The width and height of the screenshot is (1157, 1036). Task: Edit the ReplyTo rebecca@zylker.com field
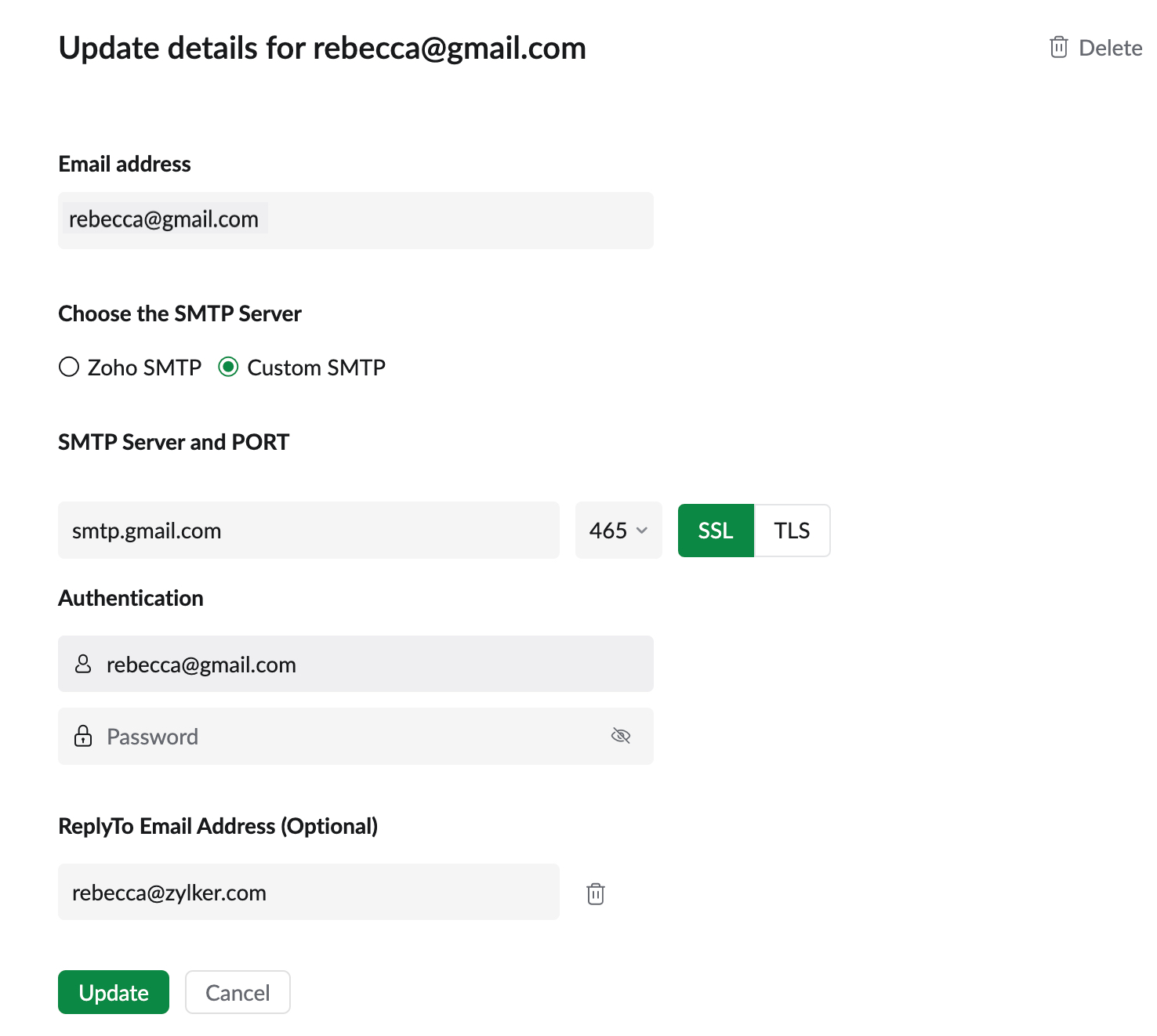pyautogui.click(x=309, y=892)
